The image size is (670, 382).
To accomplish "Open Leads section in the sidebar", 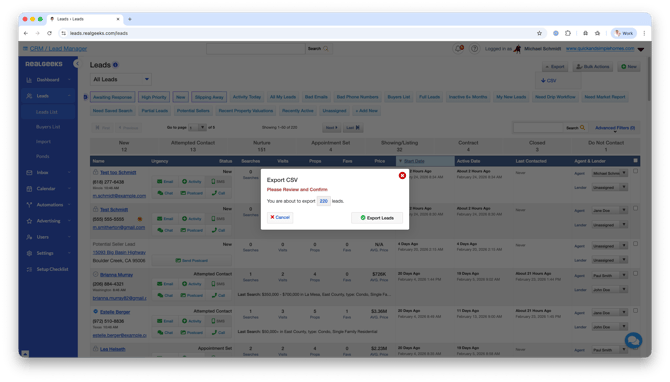I will pos(48,96).
